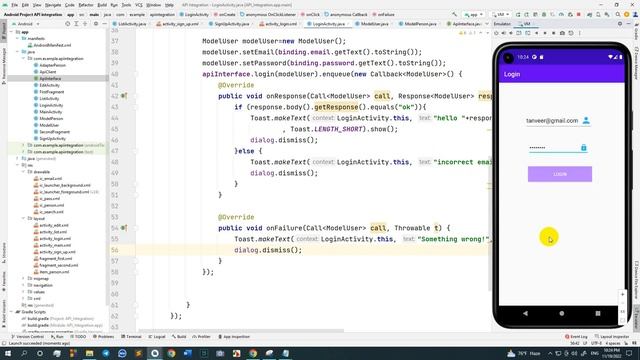Switch to ModelPerson.java editor tab
640x360 pixels.
click(418, 24)
